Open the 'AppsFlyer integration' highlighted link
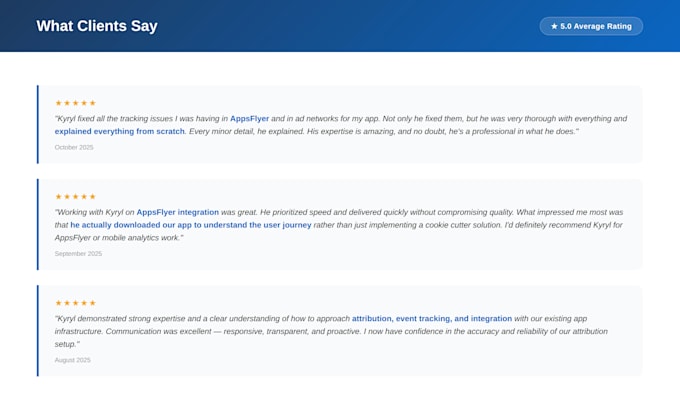The image size is (680, 409). pyautogui.click(x=178, y=212)
